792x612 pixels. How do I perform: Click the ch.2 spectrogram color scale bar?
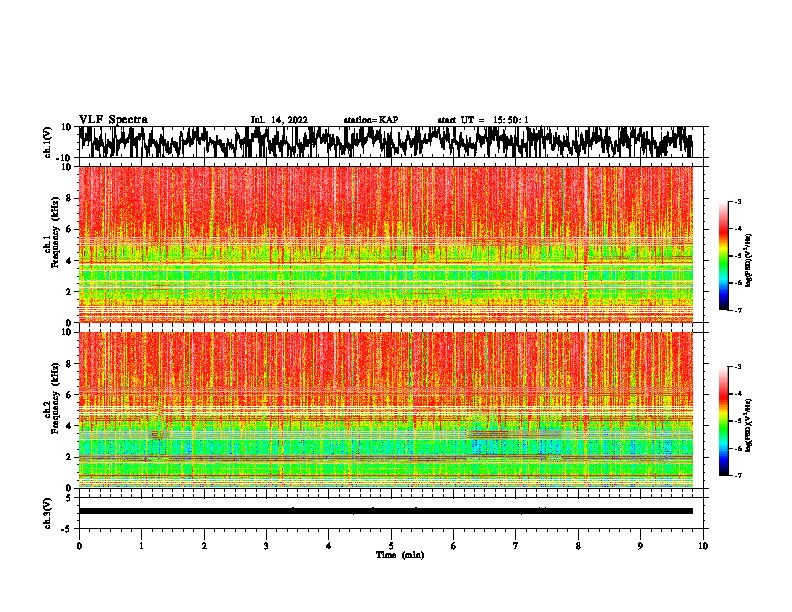point(724,421)
